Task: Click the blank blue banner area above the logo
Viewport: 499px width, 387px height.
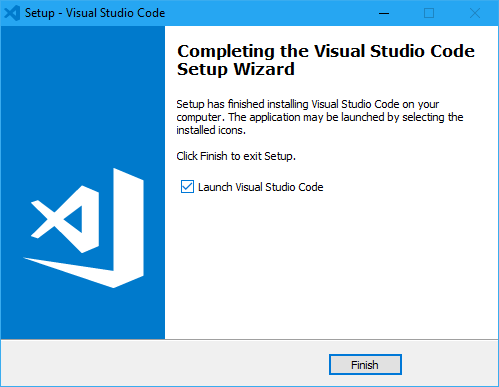Action: pos(83,97)
